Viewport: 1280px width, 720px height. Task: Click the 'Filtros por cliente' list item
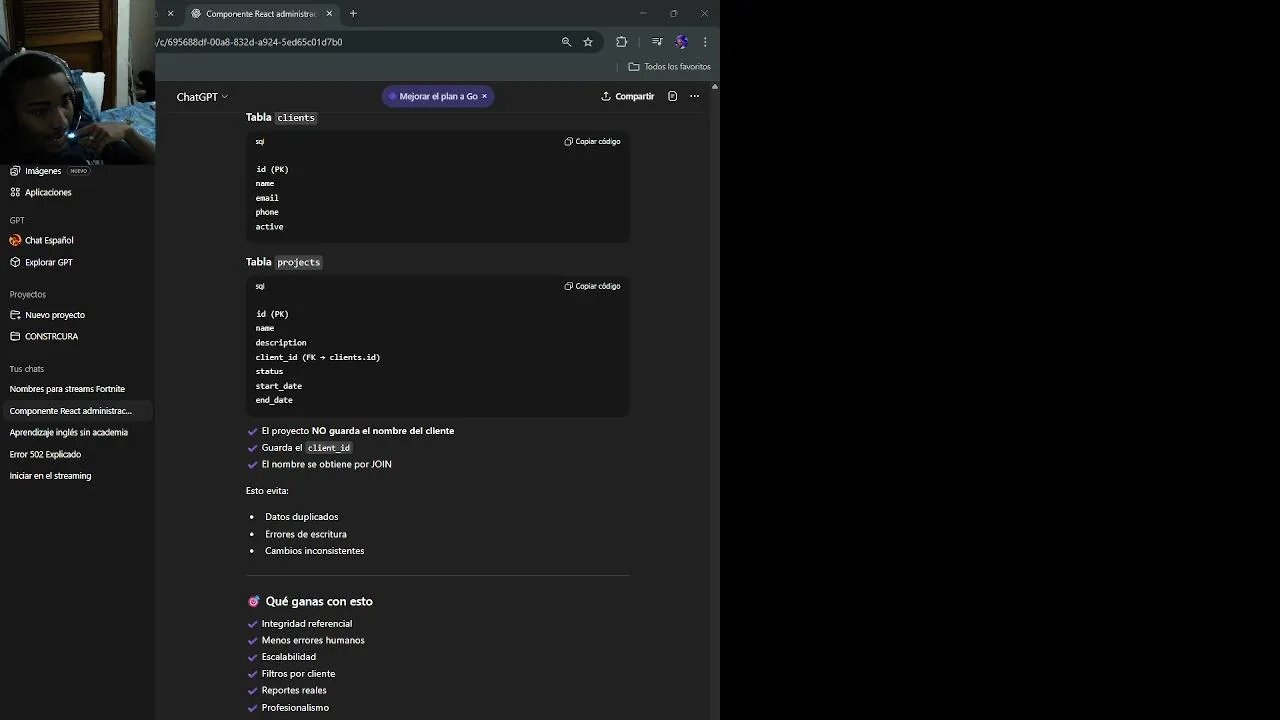click(298, 674)
